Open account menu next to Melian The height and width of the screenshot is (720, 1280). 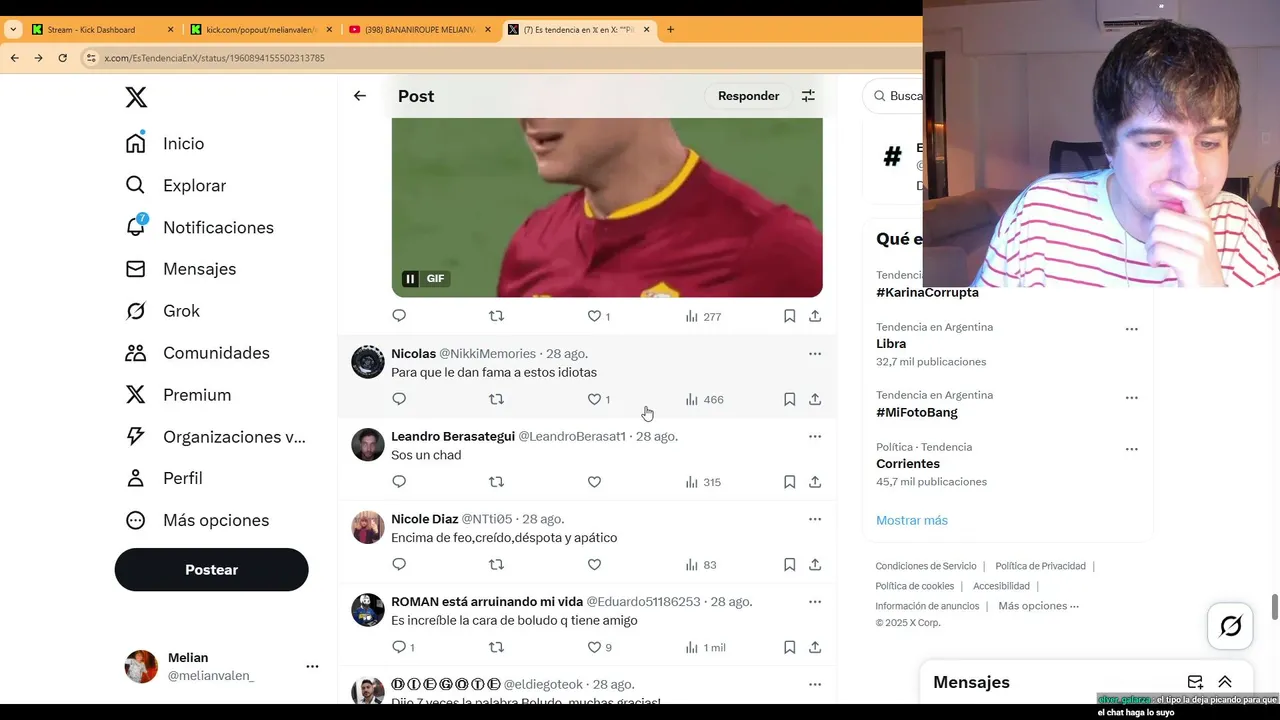point(312,666)
